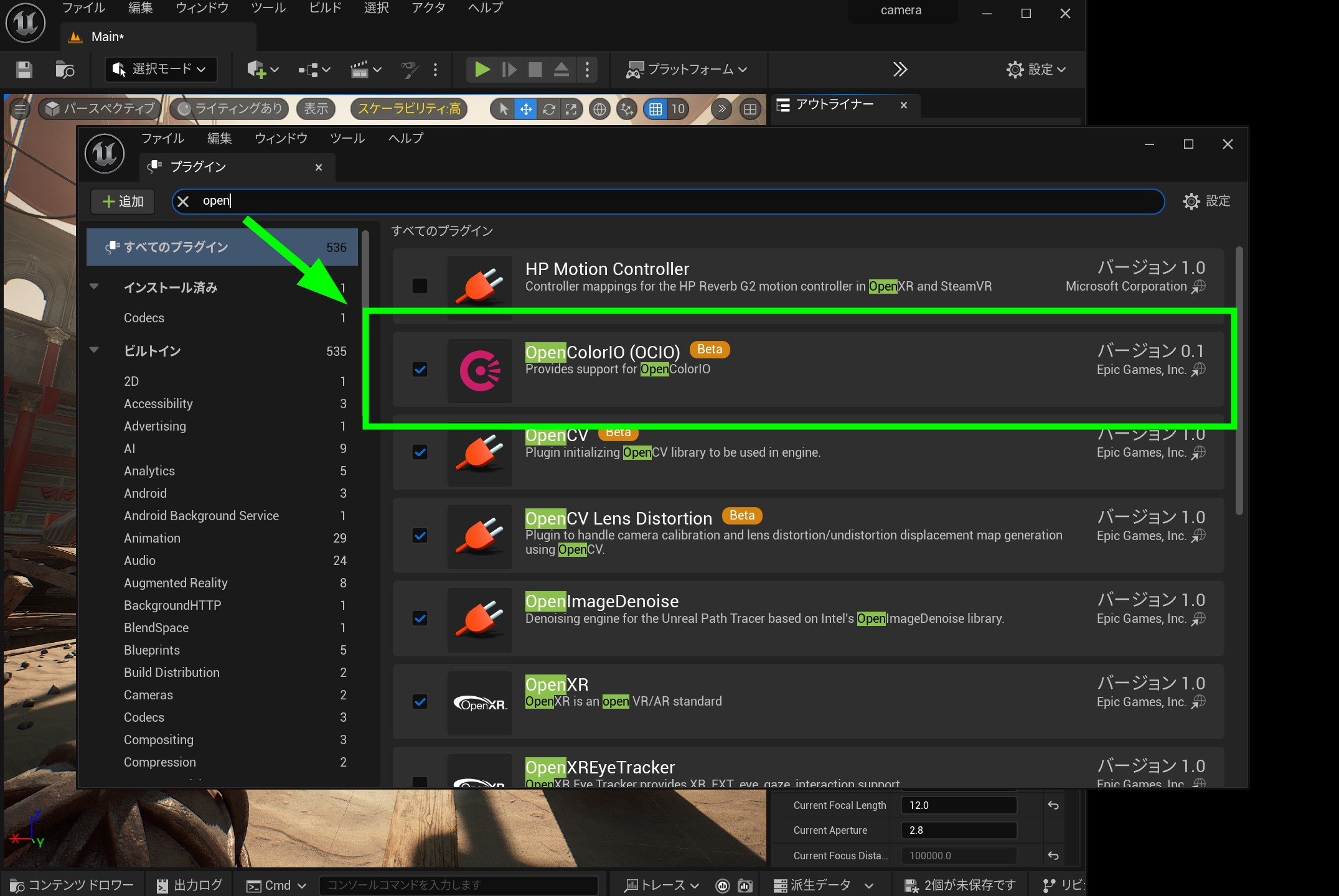Uncheck the OpenColorIO plugin checkbox
This screenshot has height=896, width=1339.
[420, 370]
